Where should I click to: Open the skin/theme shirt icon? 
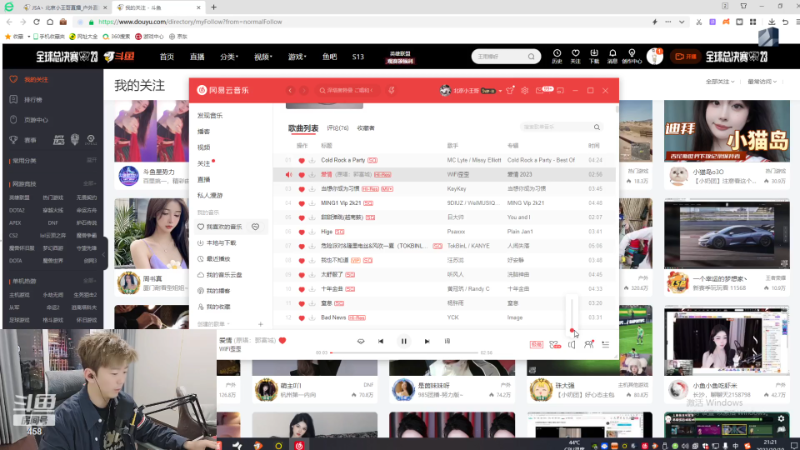(x=510, y=90)
